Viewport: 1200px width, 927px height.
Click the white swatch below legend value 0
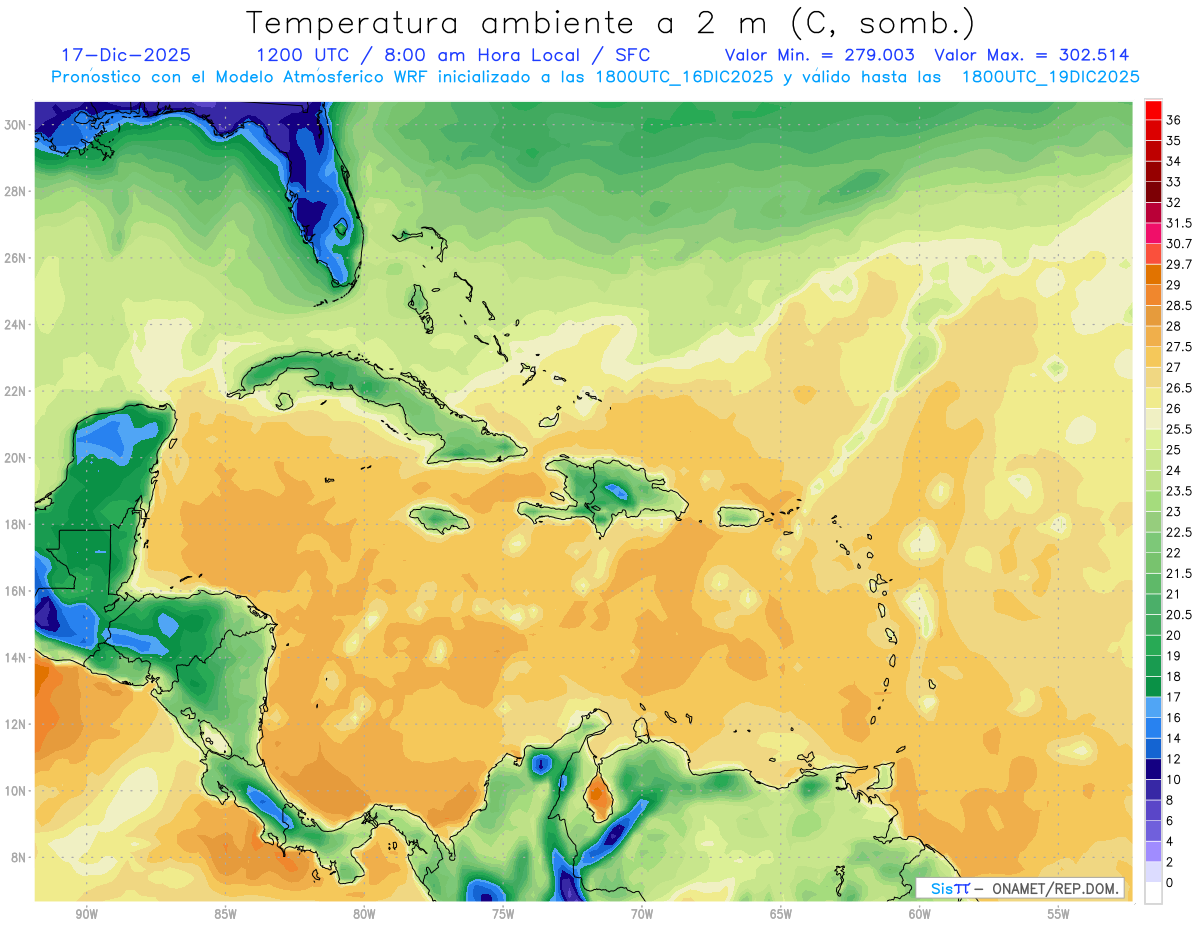pyautogui.click(x=1153, y=893)
